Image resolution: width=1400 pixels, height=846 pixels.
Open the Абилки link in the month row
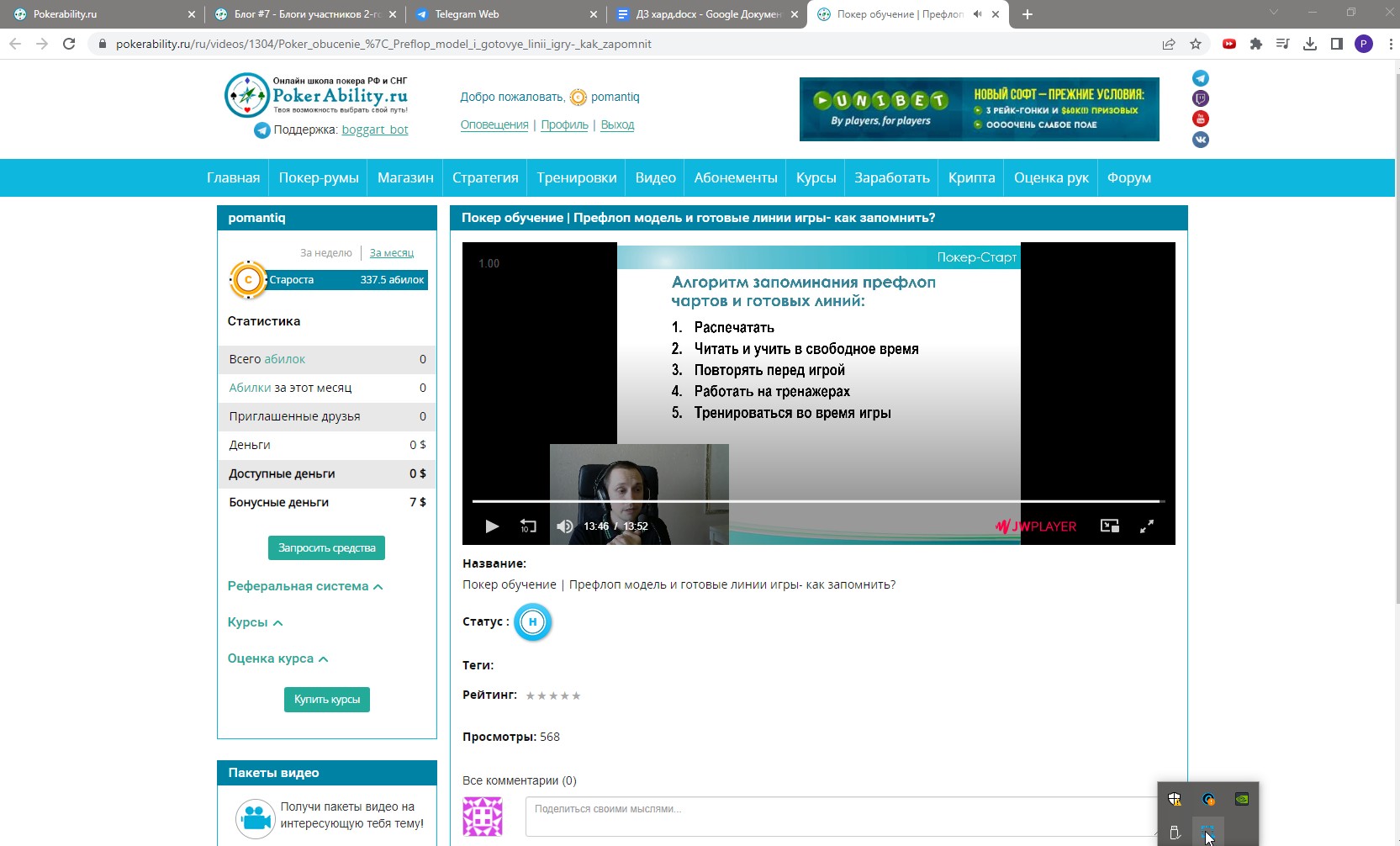tap(250, 388)
